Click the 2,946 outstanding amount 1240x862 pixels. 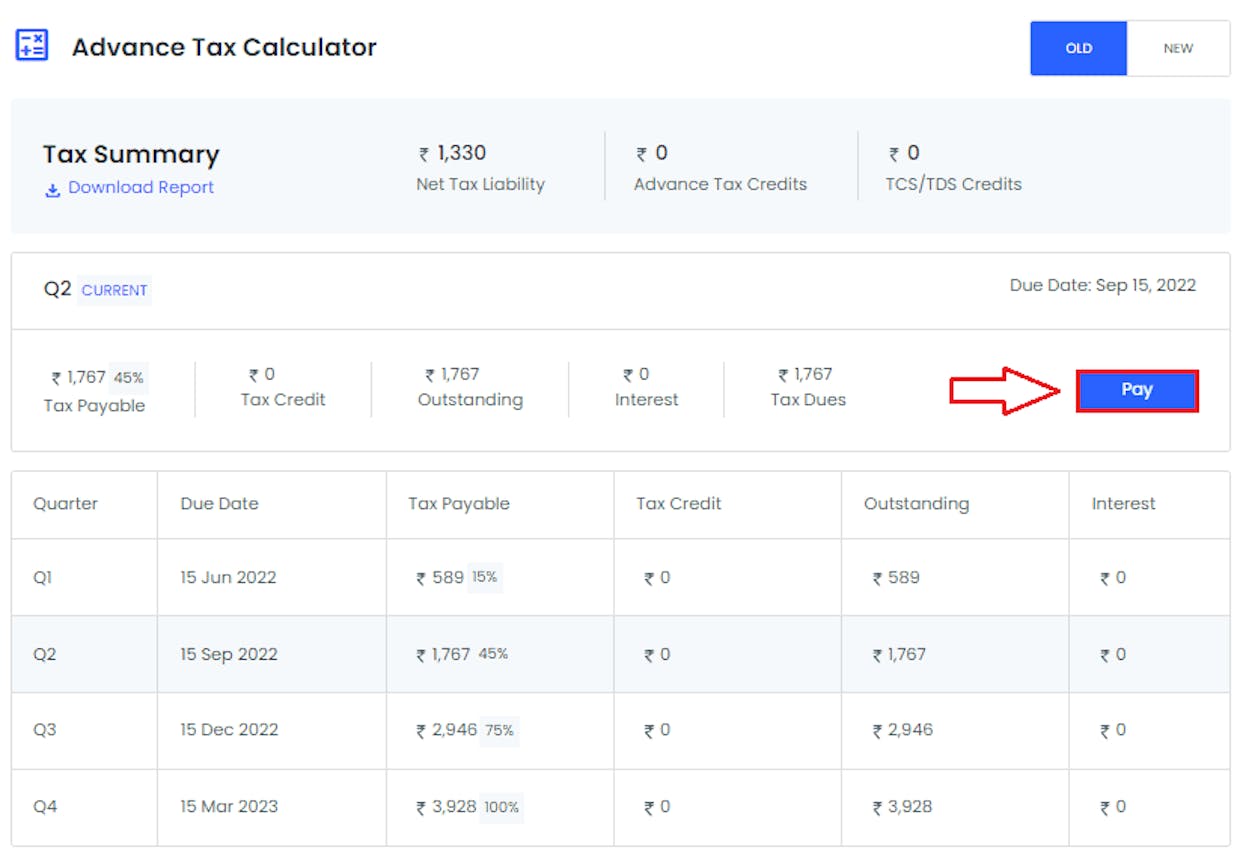coord(903,729)
